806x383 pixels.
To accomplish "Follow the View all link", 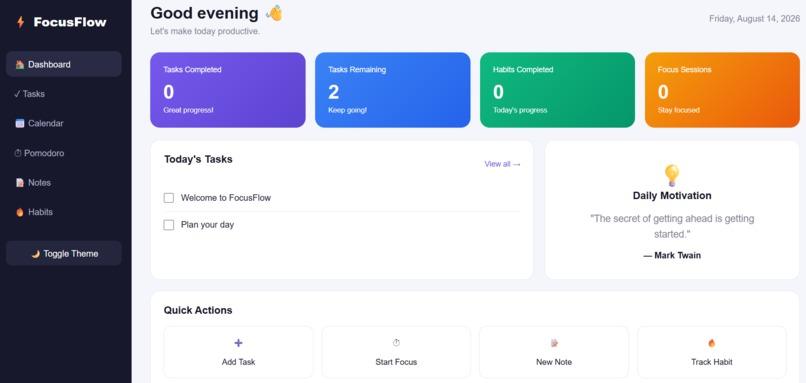I will 502,164.
